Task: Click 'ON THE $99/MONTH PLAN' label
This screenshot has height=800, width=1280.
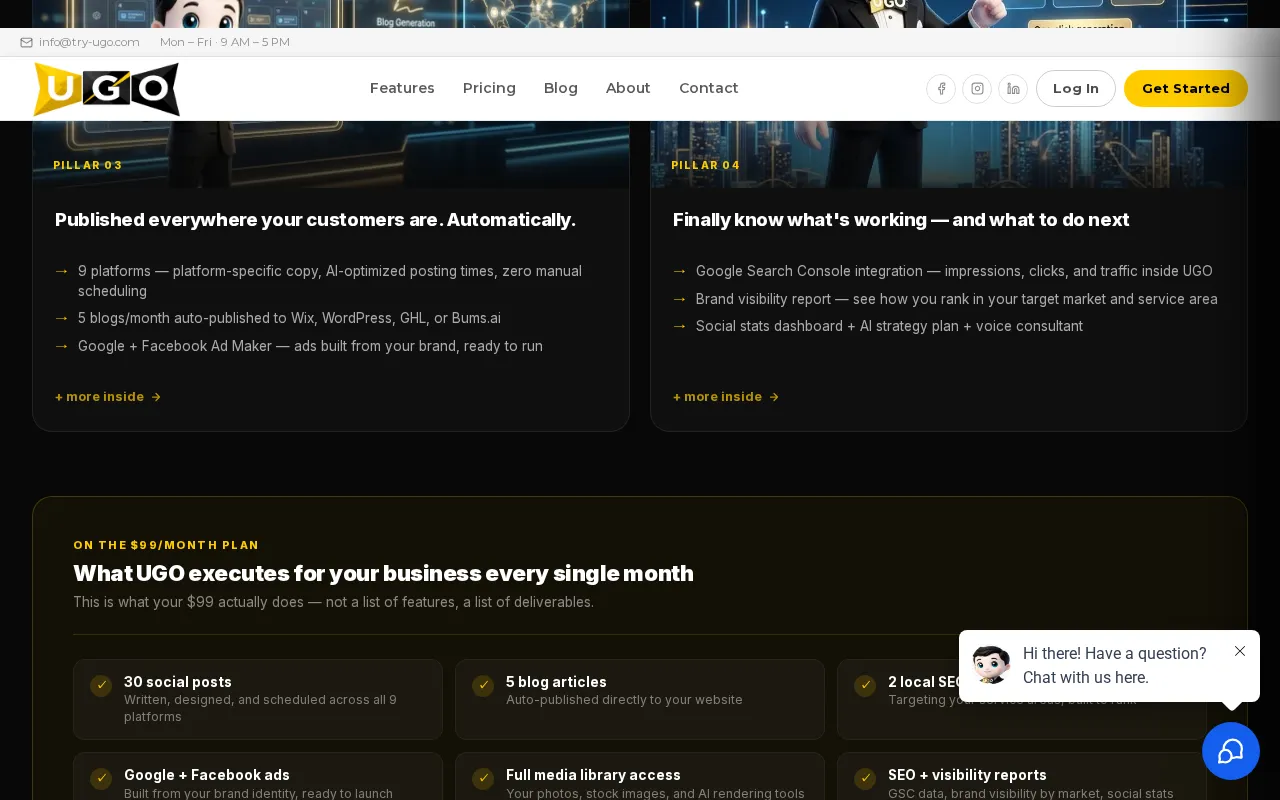Action: point(166,546)
